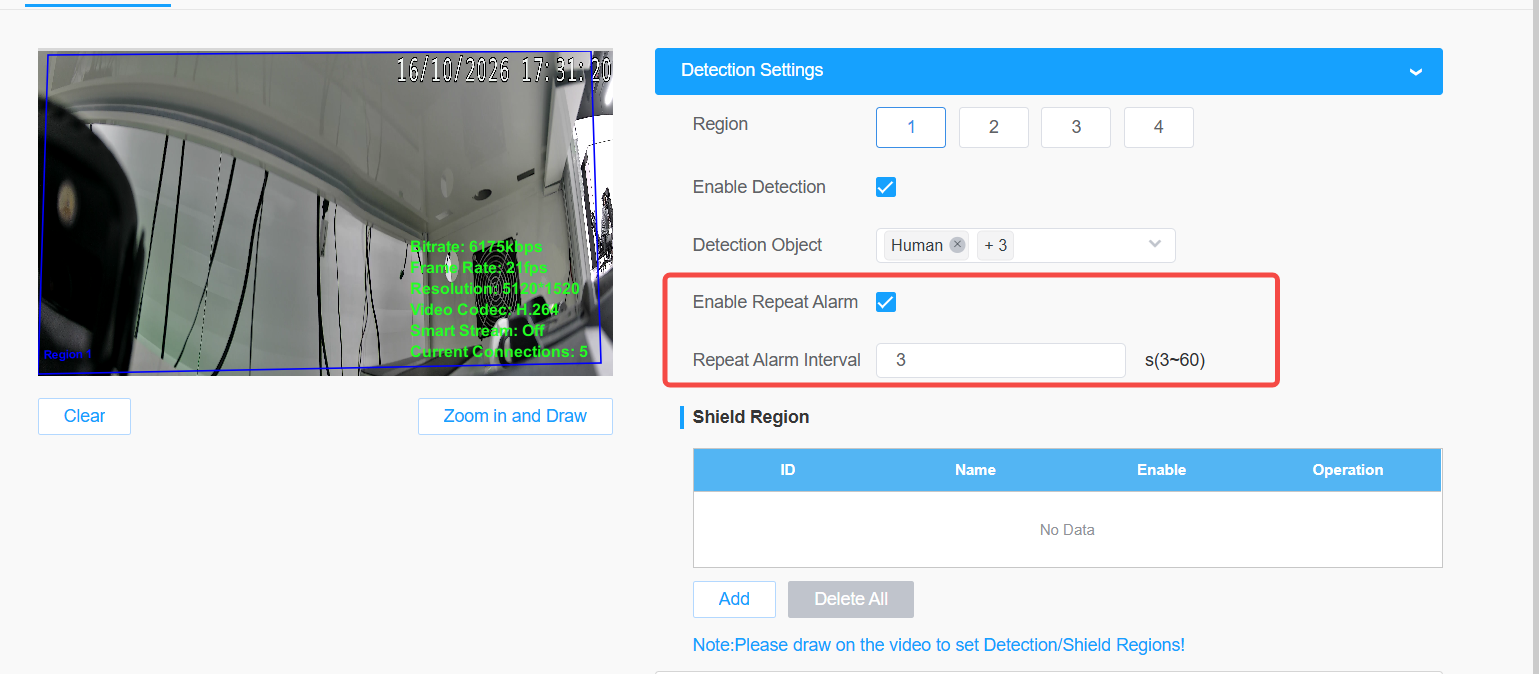Choose Region 4
Viewport: 1539px width, 674px height.
tap(1159, 128)
